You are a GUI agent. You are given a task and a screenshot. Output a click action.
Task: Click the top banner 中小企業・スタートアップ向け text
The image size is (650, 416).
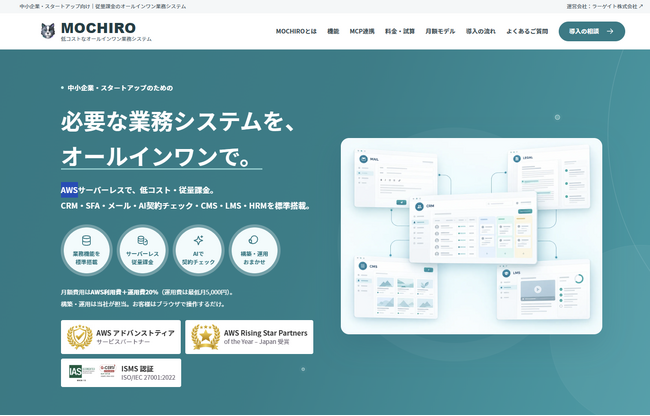click(x=103, y=6)
